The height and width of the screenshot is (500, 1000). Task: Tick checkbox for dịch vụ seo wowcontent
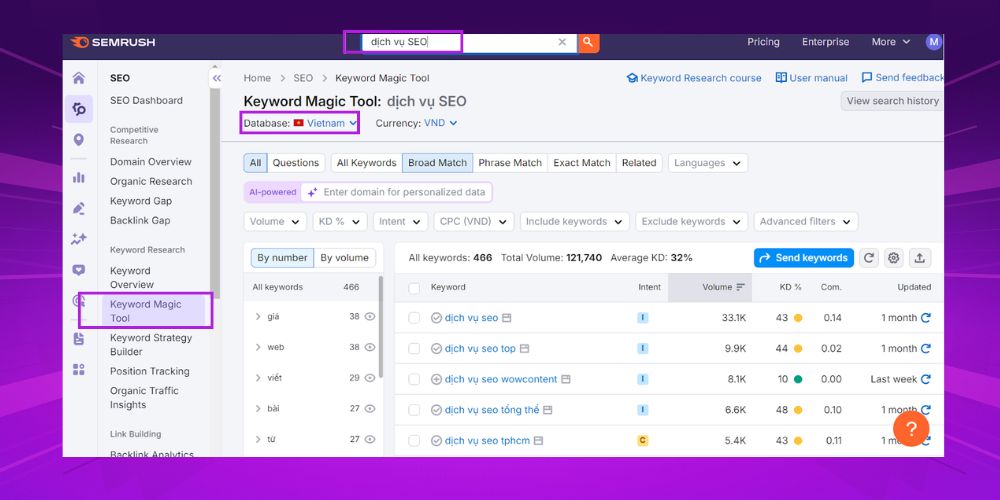click(x=414, y=379)
